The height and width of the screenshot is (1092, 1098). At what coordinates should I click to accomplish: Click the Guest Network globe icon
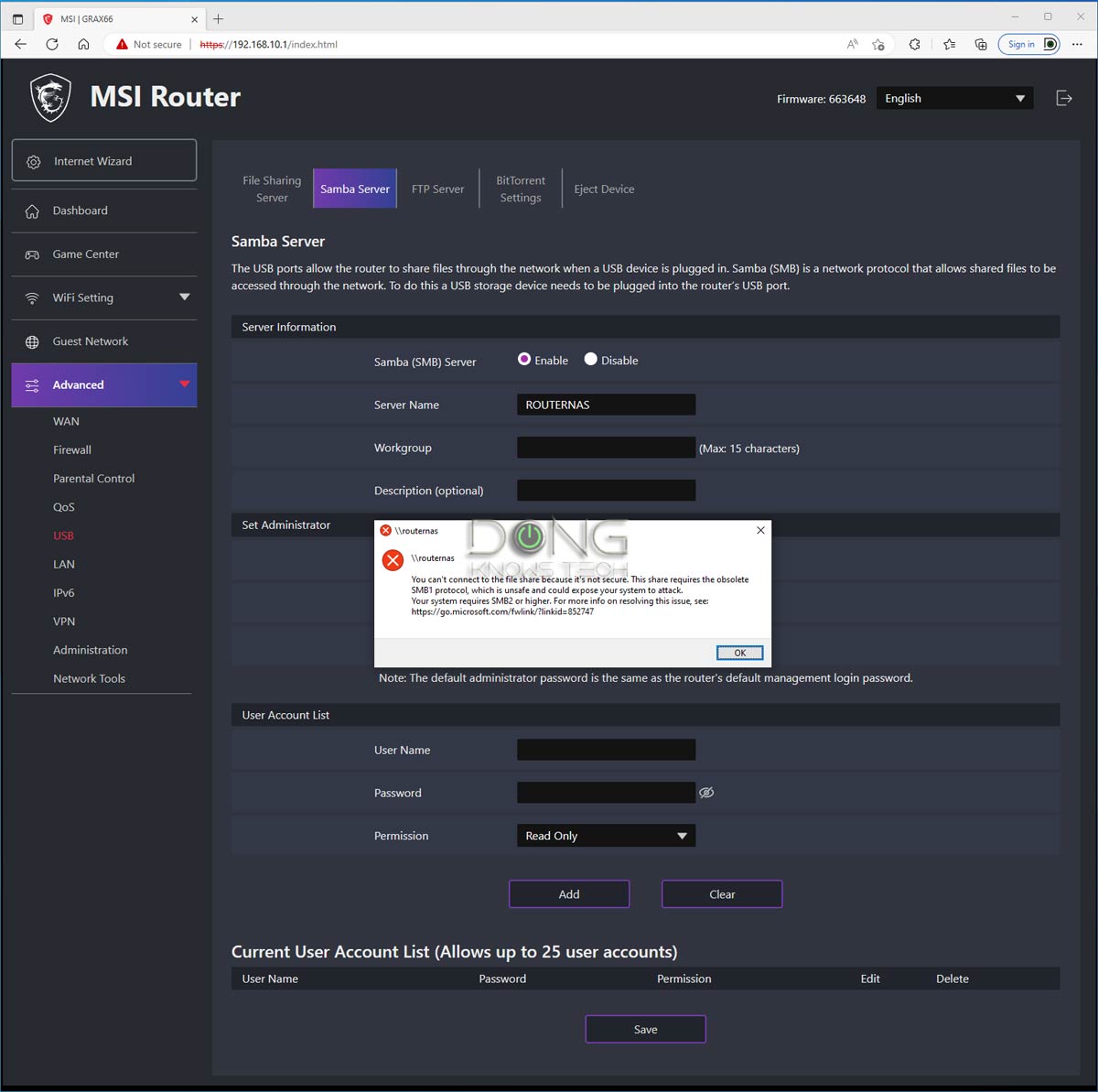pyautogui.click(x=32, y=342)
